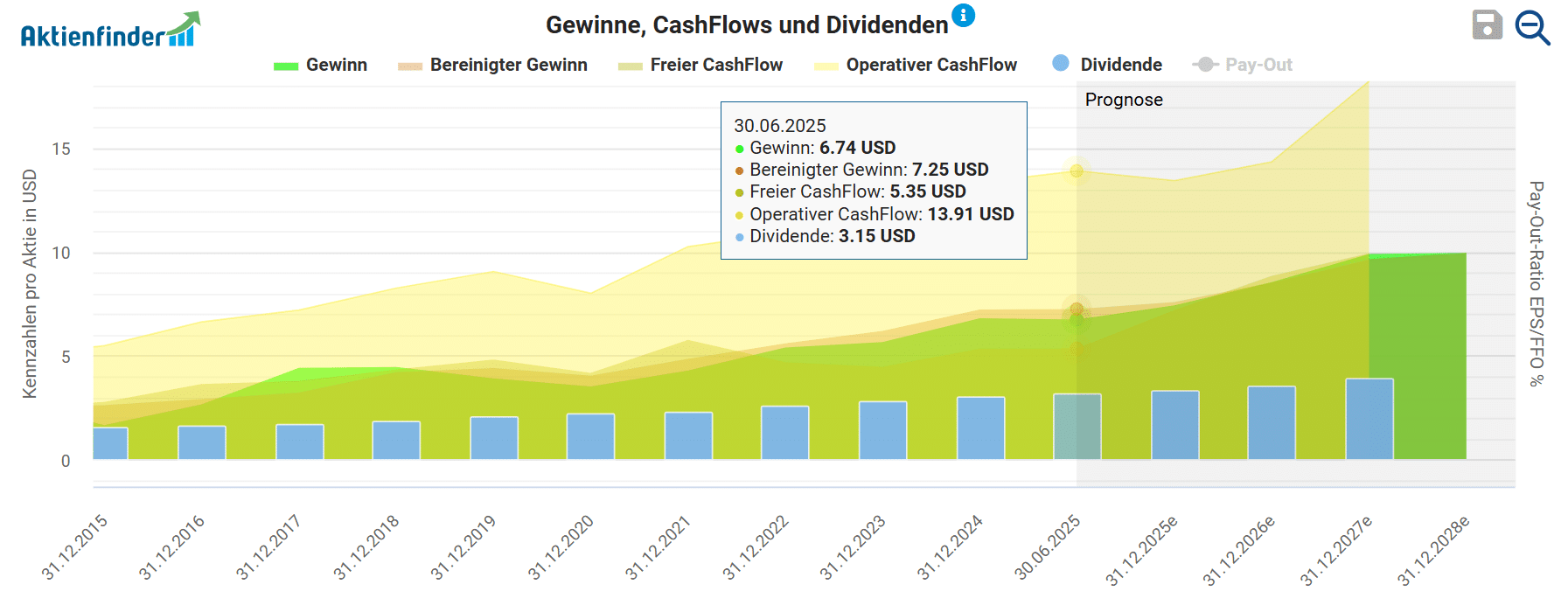Select the dividend bar for 31.12.2022
This screenshot has height=612, width=1568.
[x=784, y=433]
